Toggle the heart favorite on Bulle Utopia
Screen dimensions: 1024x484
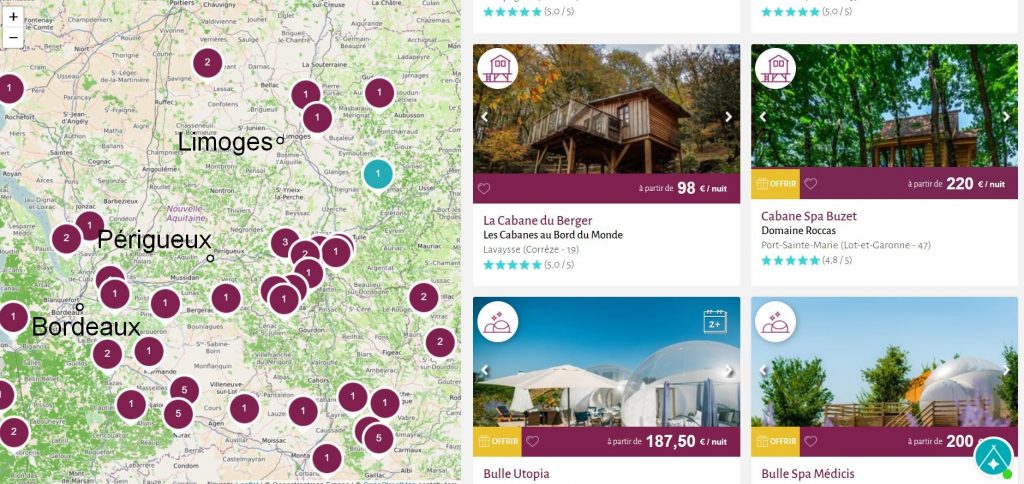(533, 441)
